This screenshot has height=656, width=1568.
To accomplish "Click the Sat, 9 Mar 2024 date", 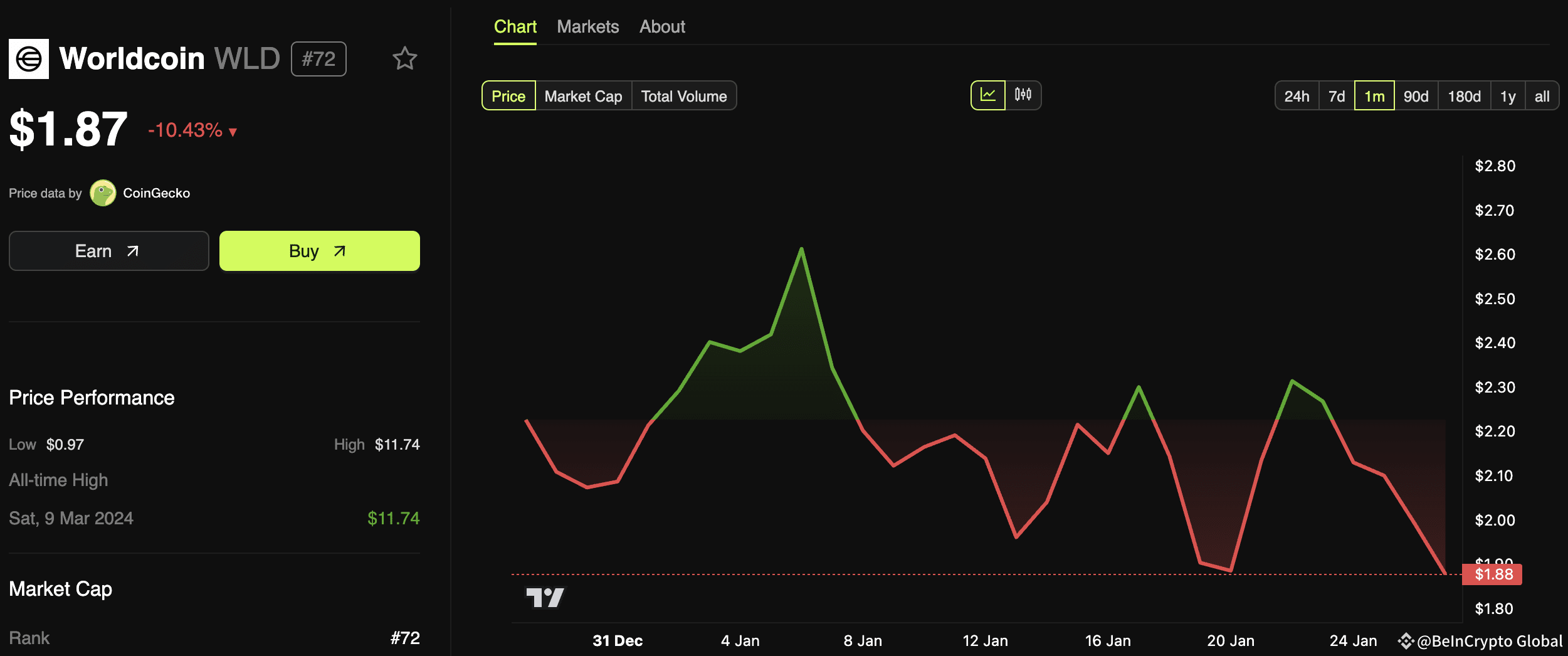I will tap(71, 519).
